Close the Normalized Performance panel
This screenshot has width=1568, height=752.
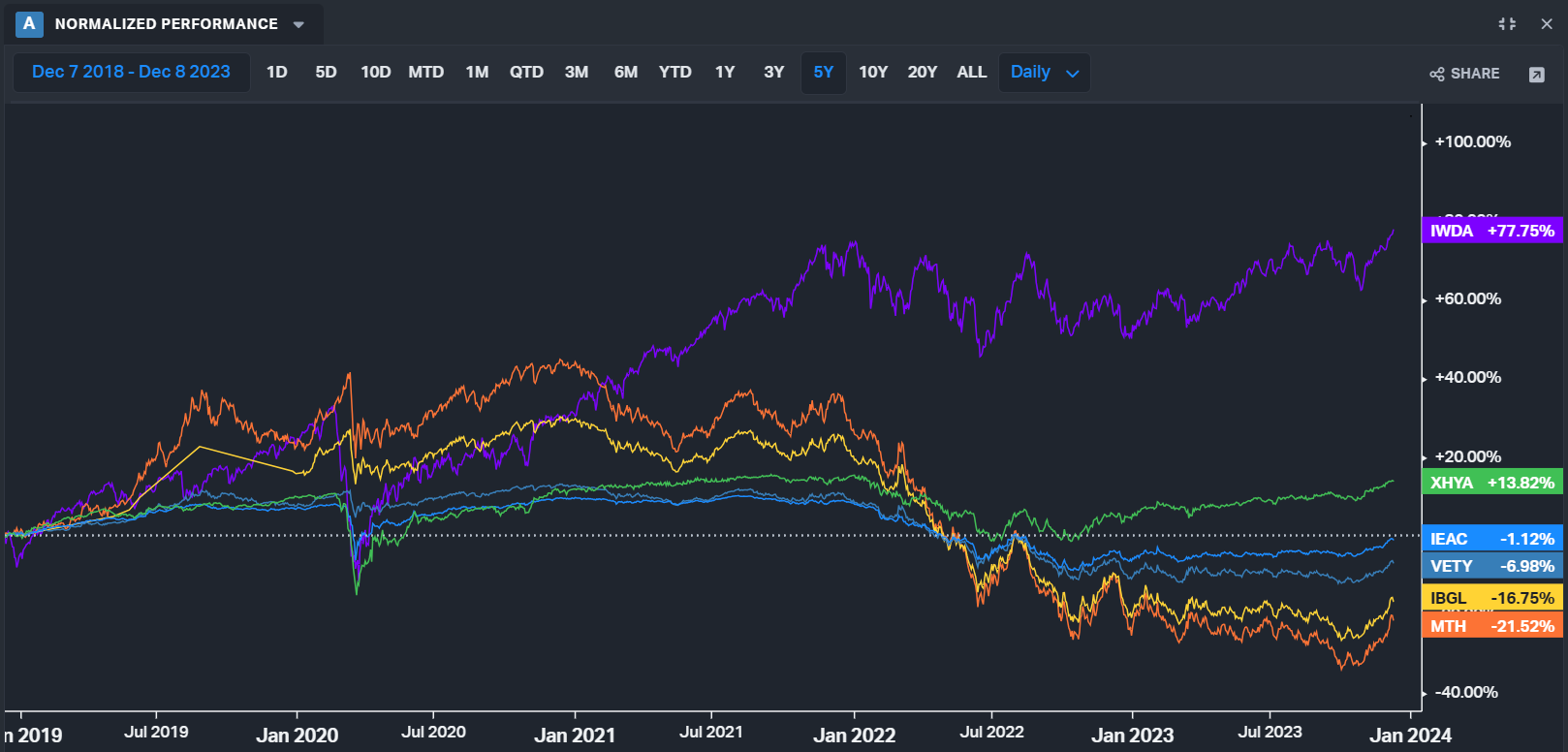tap(1547, 23)
